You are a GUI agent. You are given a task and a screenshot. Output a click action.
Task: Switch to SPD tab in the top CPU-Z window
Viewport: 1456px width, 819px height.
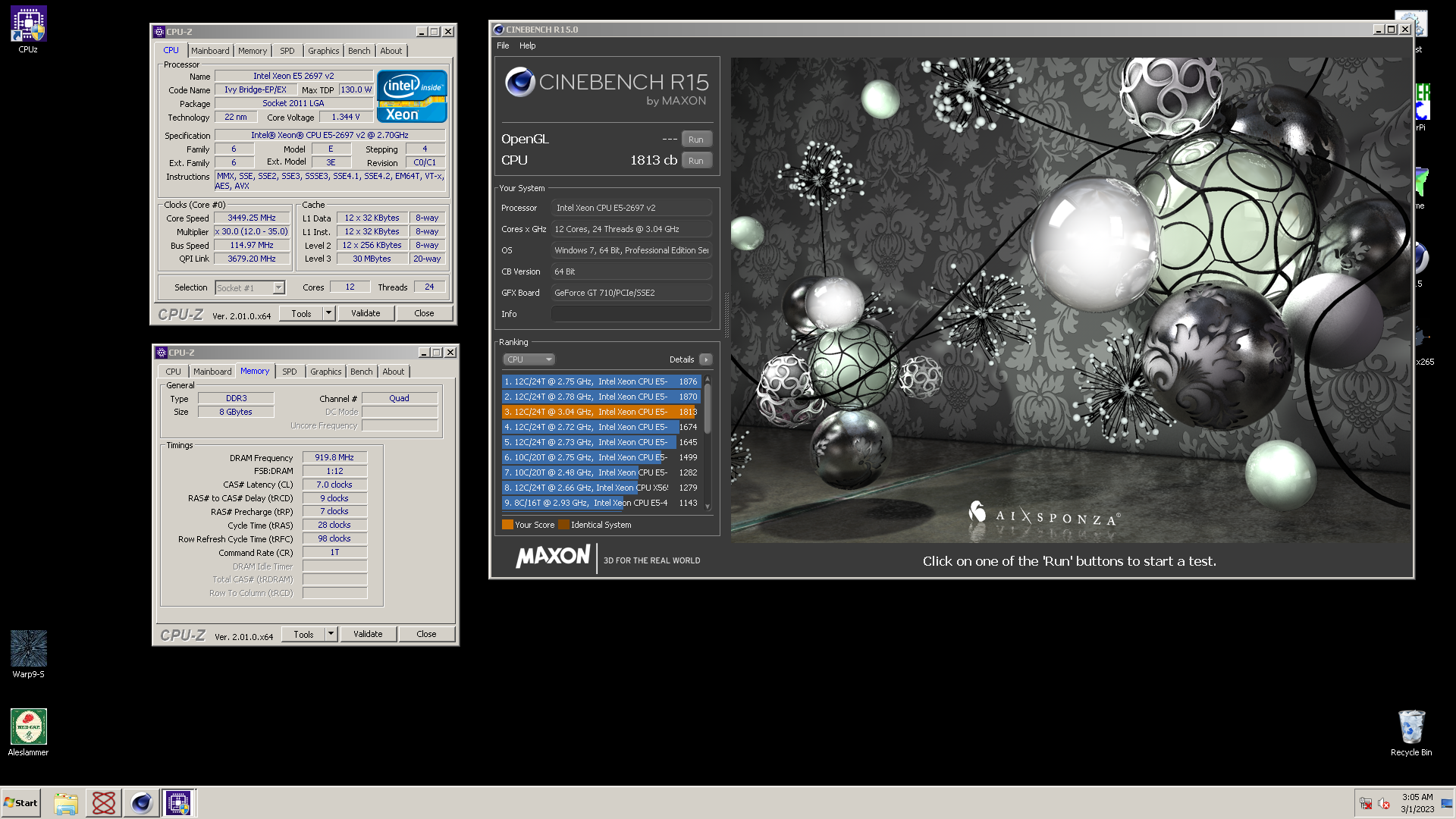coord(287,51)
